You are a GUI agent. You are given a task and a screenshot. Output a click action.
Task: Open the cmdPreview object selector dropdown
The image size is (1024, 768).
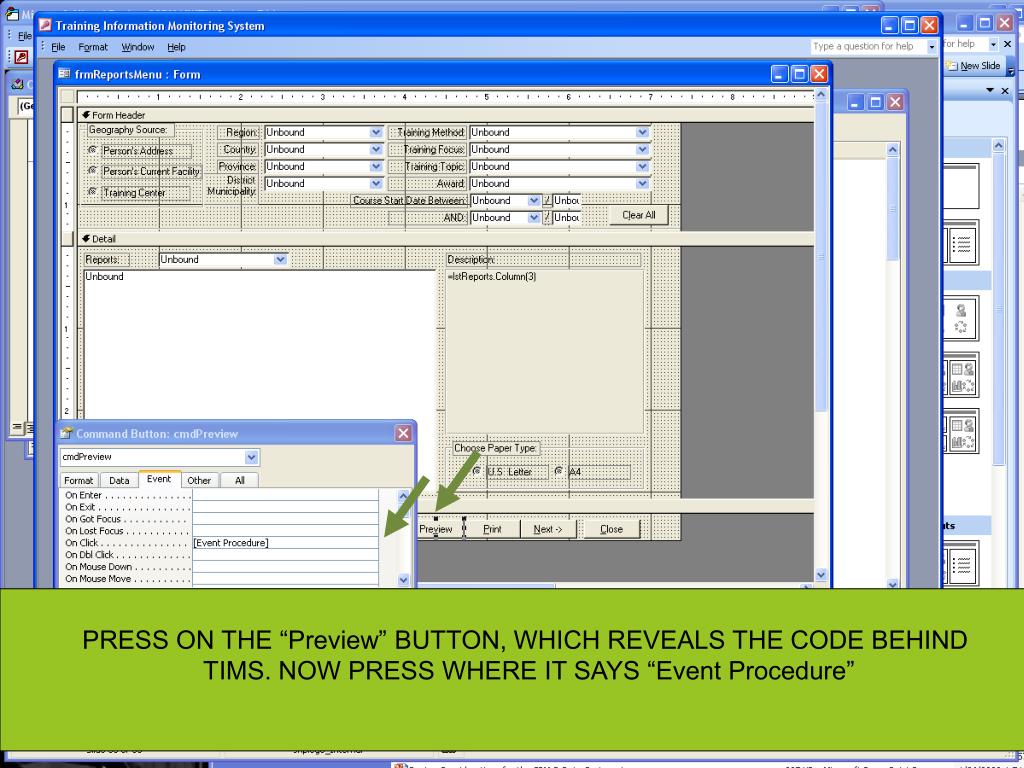click(x=251, y=457)
